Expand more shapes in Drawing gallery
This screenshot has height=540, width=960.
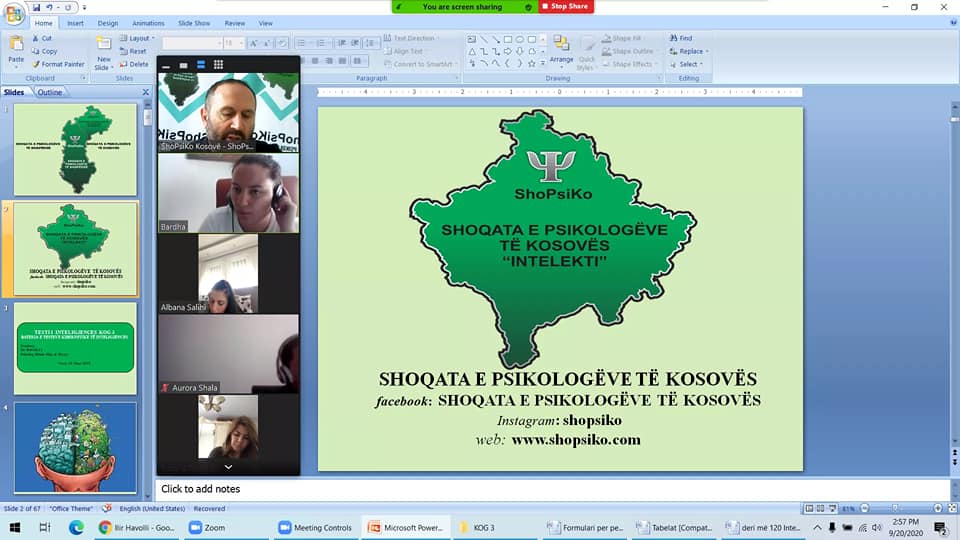click(542, 64)
